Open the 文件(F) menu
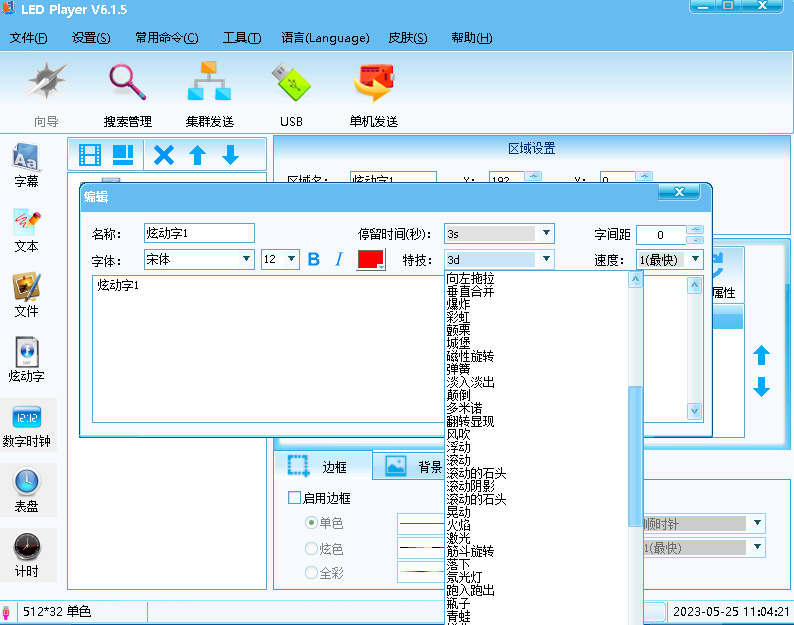 [x=28, y=38]
